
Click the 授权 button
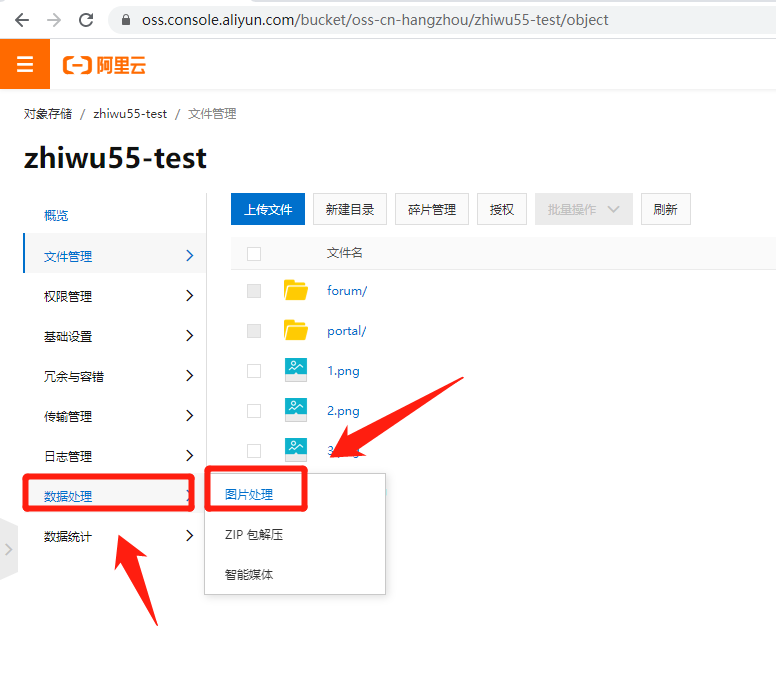pyautogui.click(x=502, y=209)
